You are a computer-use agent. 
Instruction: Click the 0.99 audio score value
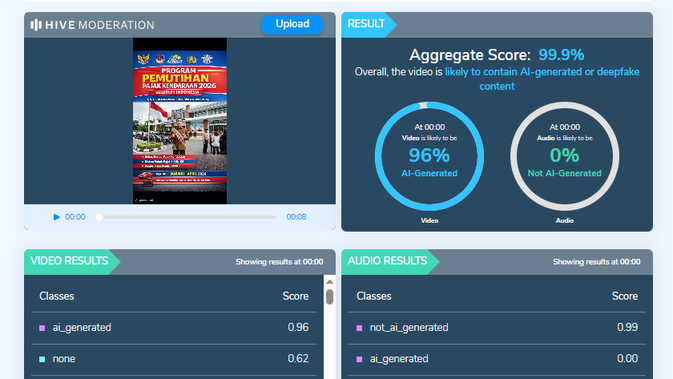(x=628, y=327)
